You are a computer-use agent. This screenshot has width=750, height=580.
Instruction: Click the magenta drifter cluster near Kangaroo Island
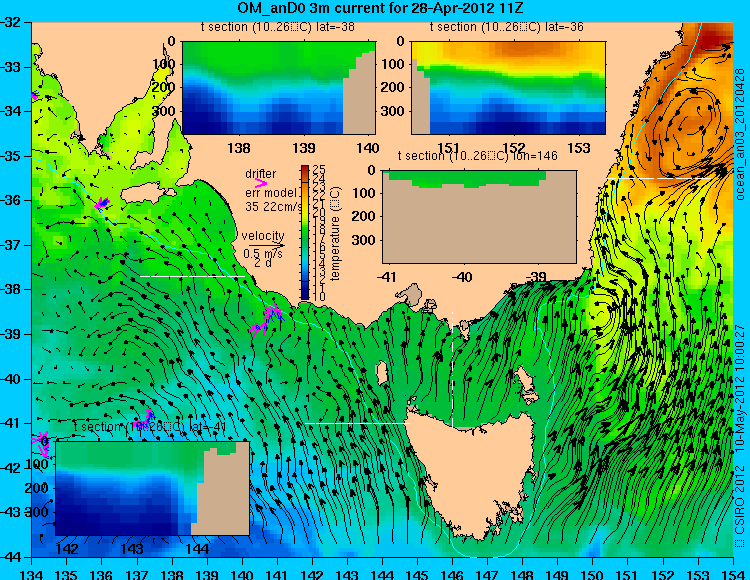tap(102, 203)
